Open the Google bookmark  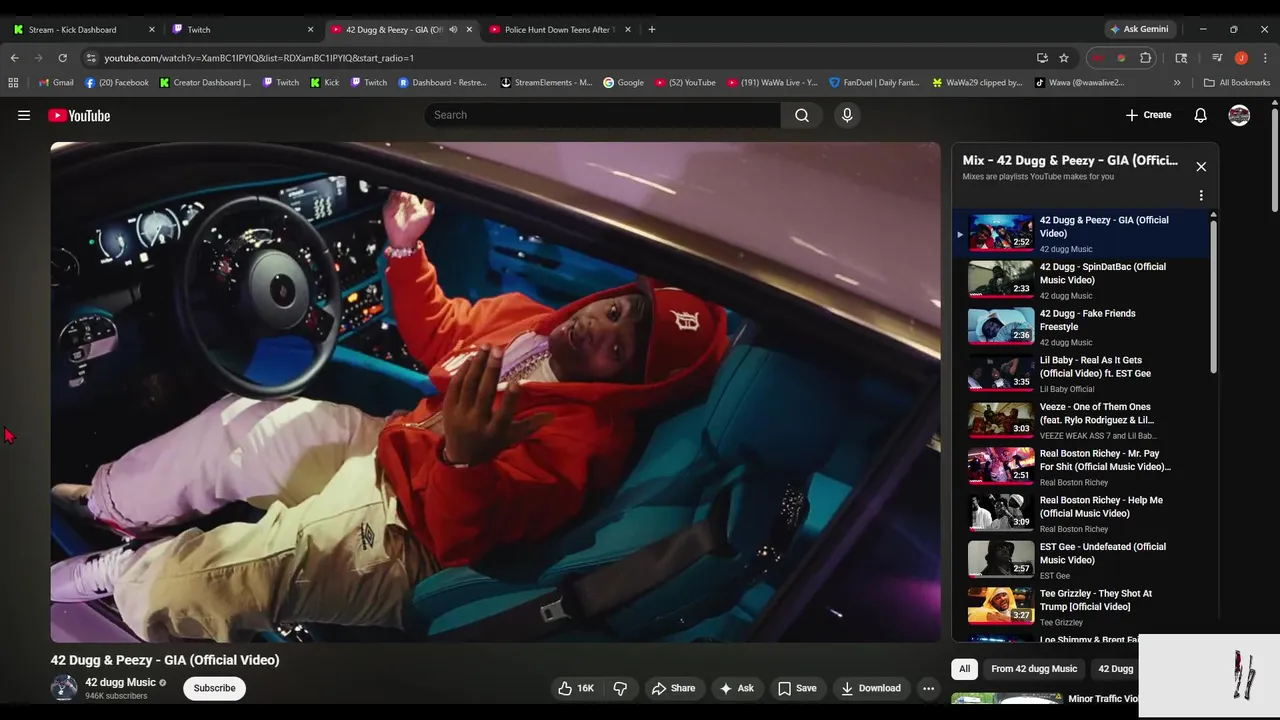click(x=623, y=83)
